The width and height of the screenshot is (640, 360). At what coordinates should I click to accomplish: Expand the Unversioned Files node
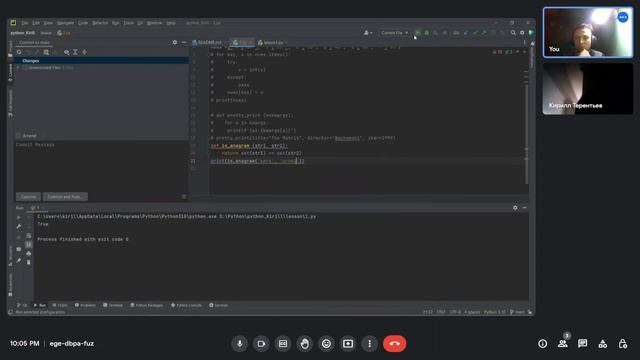[18, 68]
